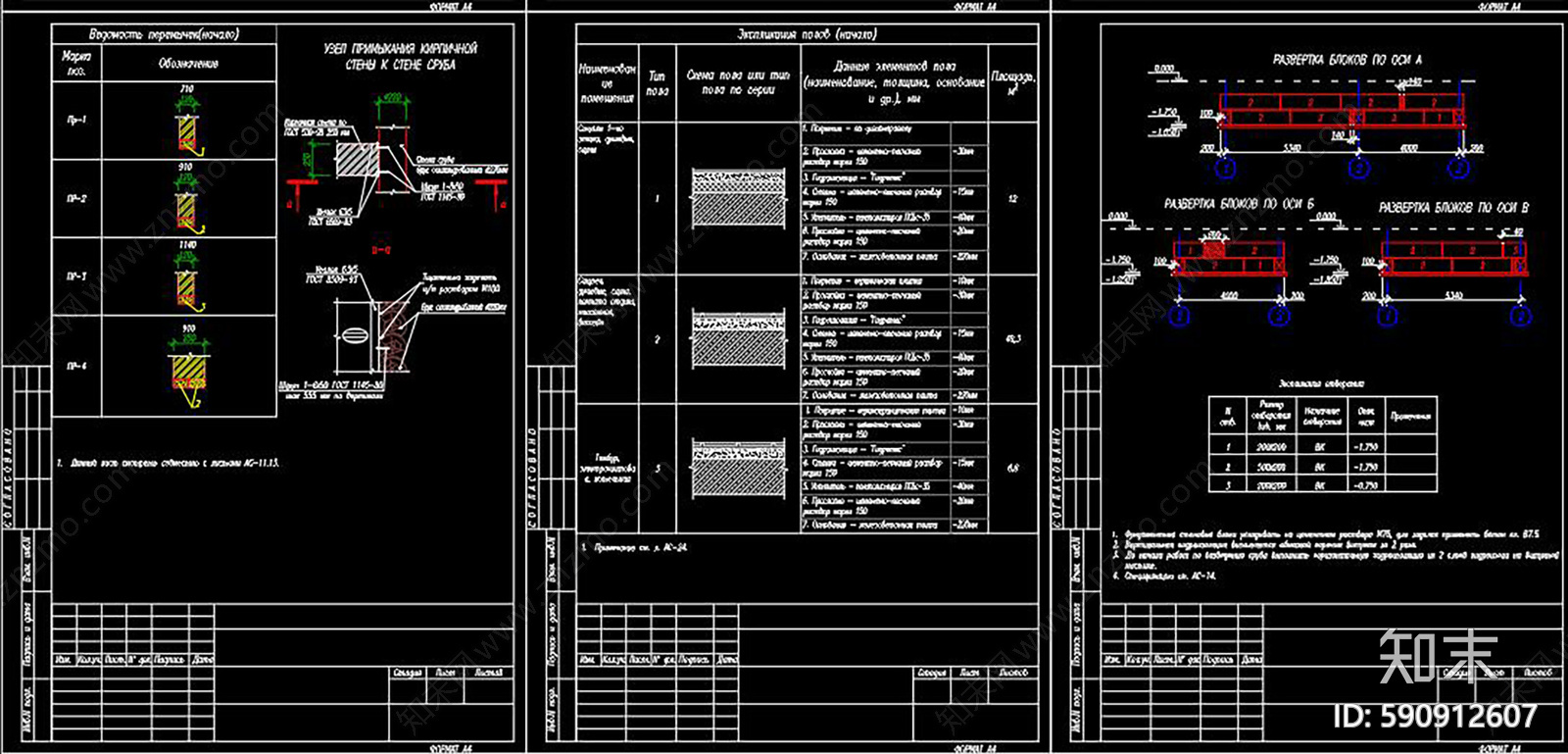Select the "ПР-4" lintel mark cell
Viewport: 1568px width, 754px height.
pos(76,366)
